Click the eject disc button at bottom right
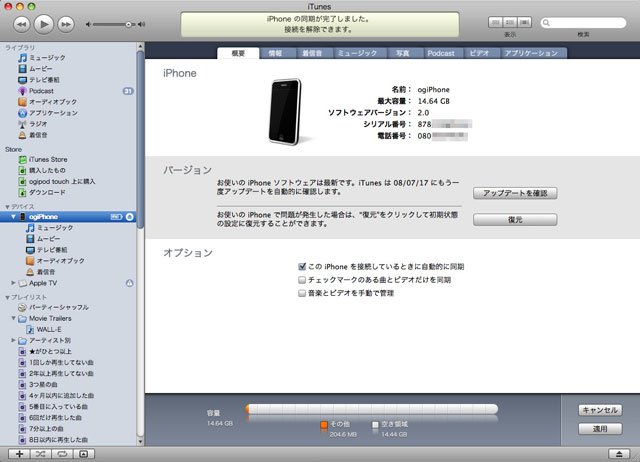640x462 pixels. [x=619, y=454]
